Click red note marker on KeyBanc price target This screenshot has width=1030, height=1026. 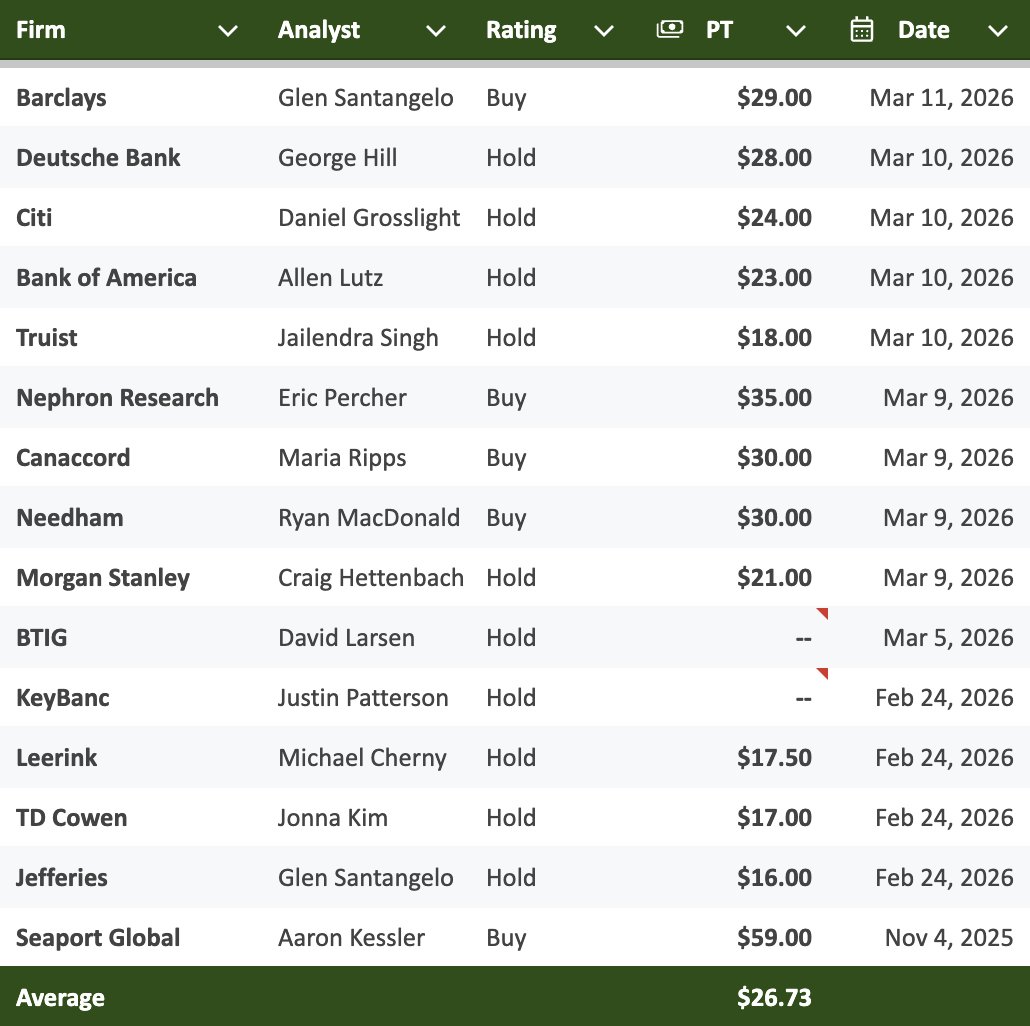(822, 673)
